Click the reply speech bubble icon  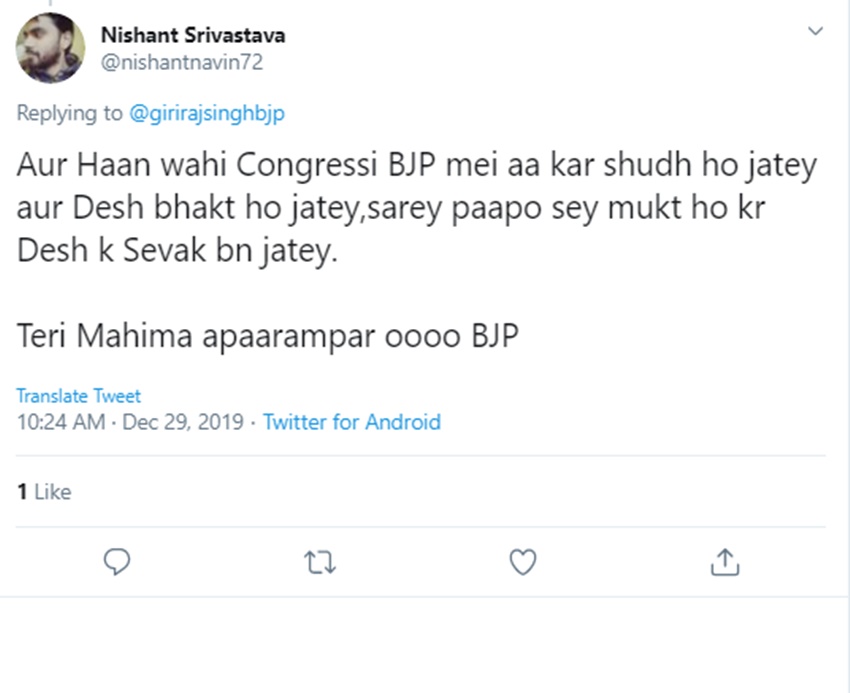point(118,563)
